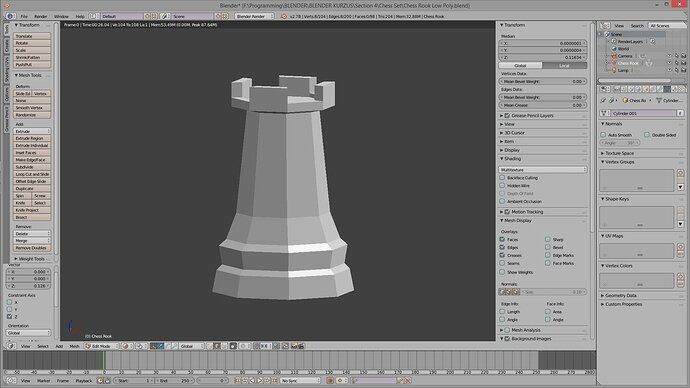Toggle Creases overlay checkbox
Screen dimensions: 690x388
click(x=502, y=255)
